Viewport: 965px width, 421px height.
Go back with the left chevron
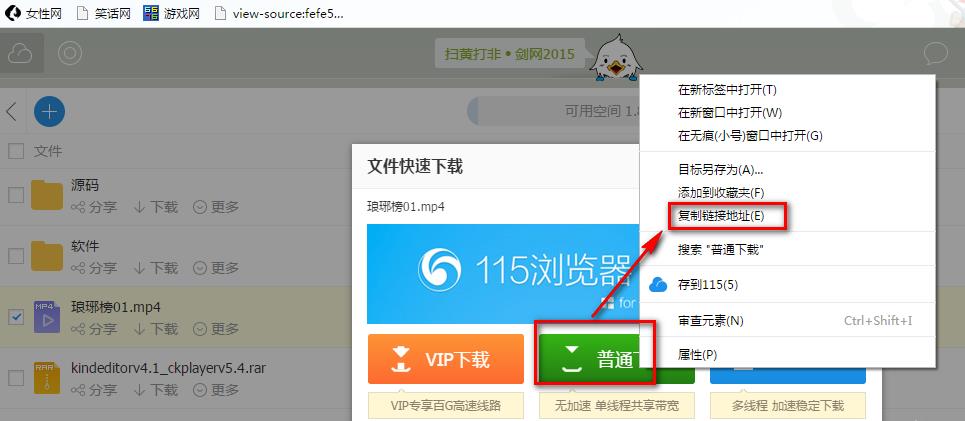[x=11, y=112]
